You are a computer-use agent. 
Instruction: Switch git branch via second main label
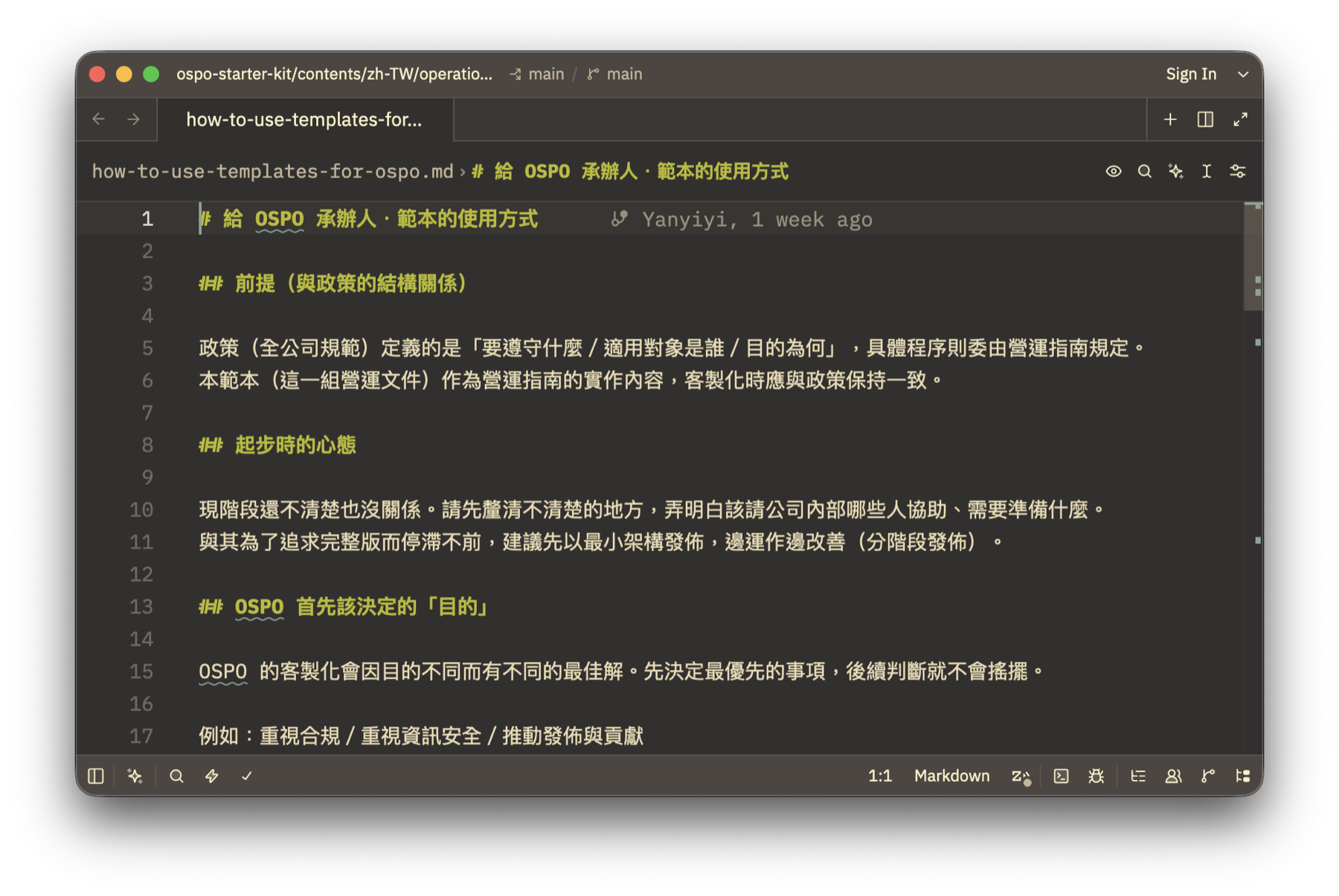coord(615,74)
